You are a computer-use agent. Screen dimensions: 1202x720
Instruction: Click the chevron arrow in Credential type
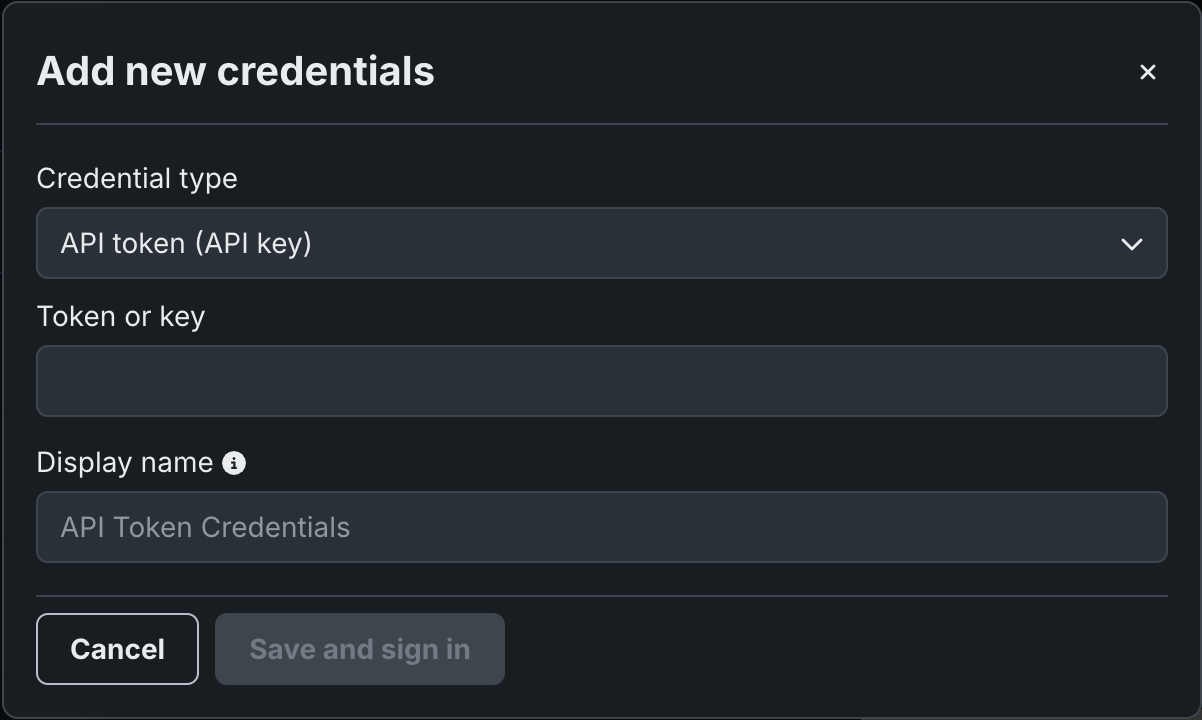click(1131, 244)
